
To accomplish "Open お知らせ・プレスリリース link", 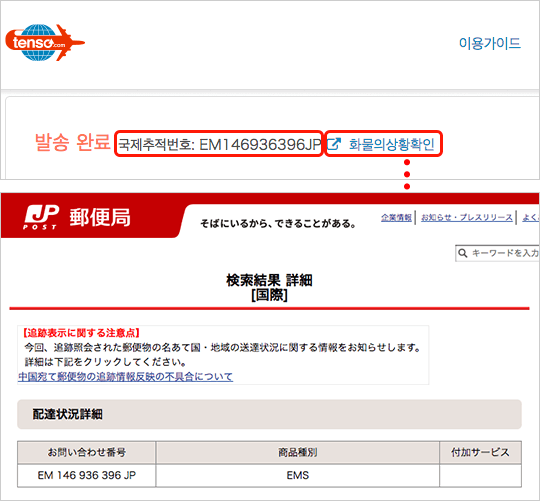I will click(x=467, y=217).
